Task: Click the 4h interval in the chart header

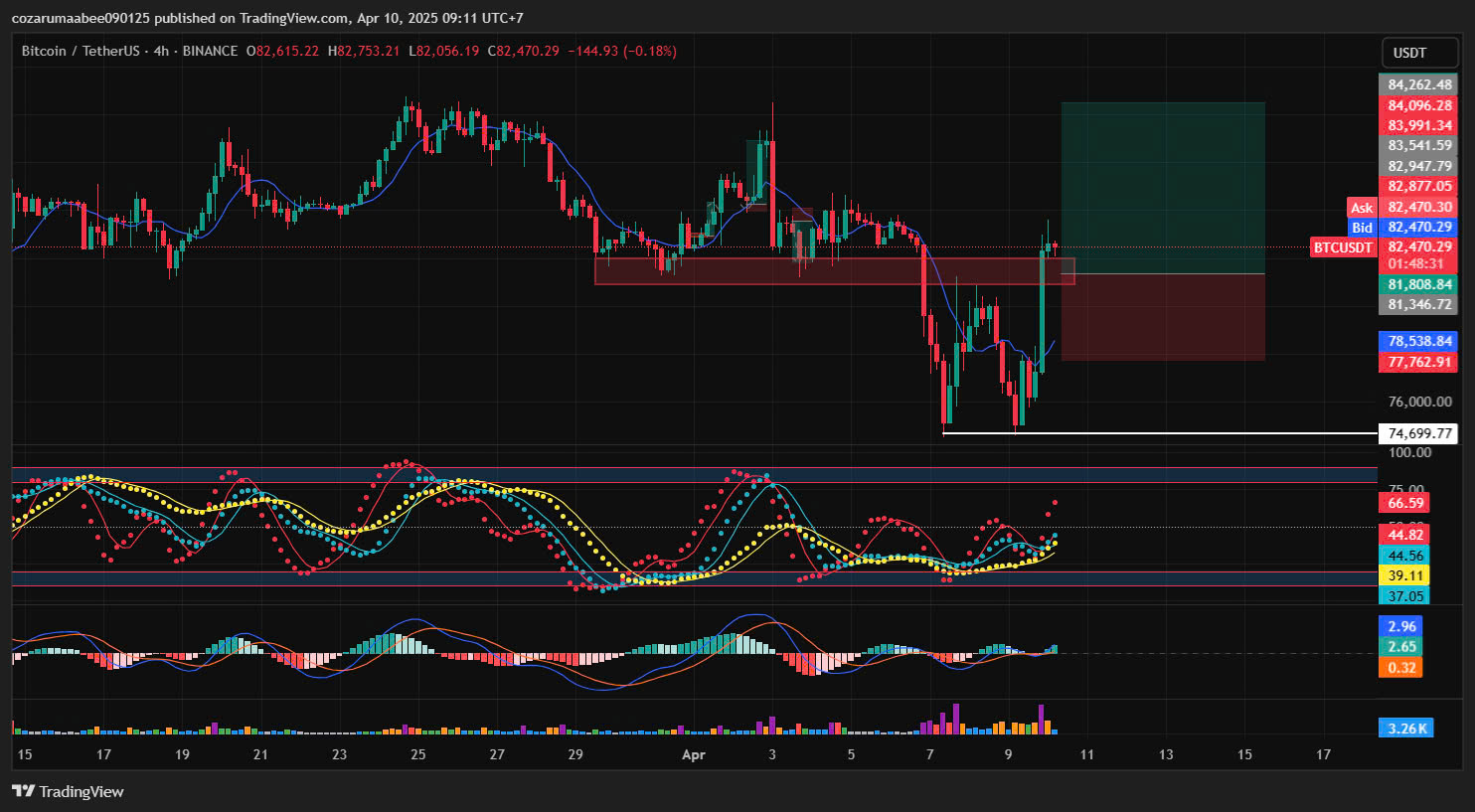Action: click(161, 51)
